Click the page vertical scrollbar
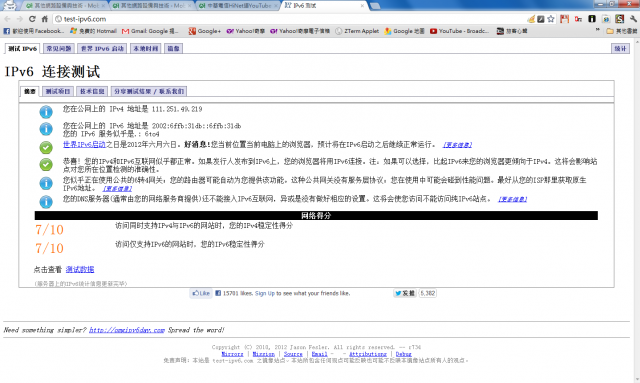Image resolution: width=640 pixels, height=383 pixels. [x=637, y=210]
